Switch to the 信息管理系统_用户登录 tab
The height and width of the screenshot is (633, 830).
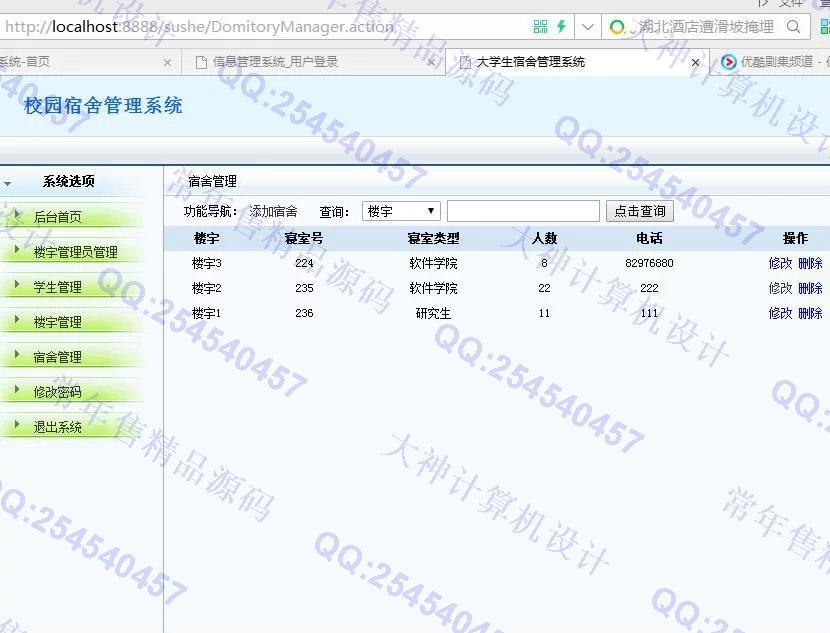tap(313, 62)
